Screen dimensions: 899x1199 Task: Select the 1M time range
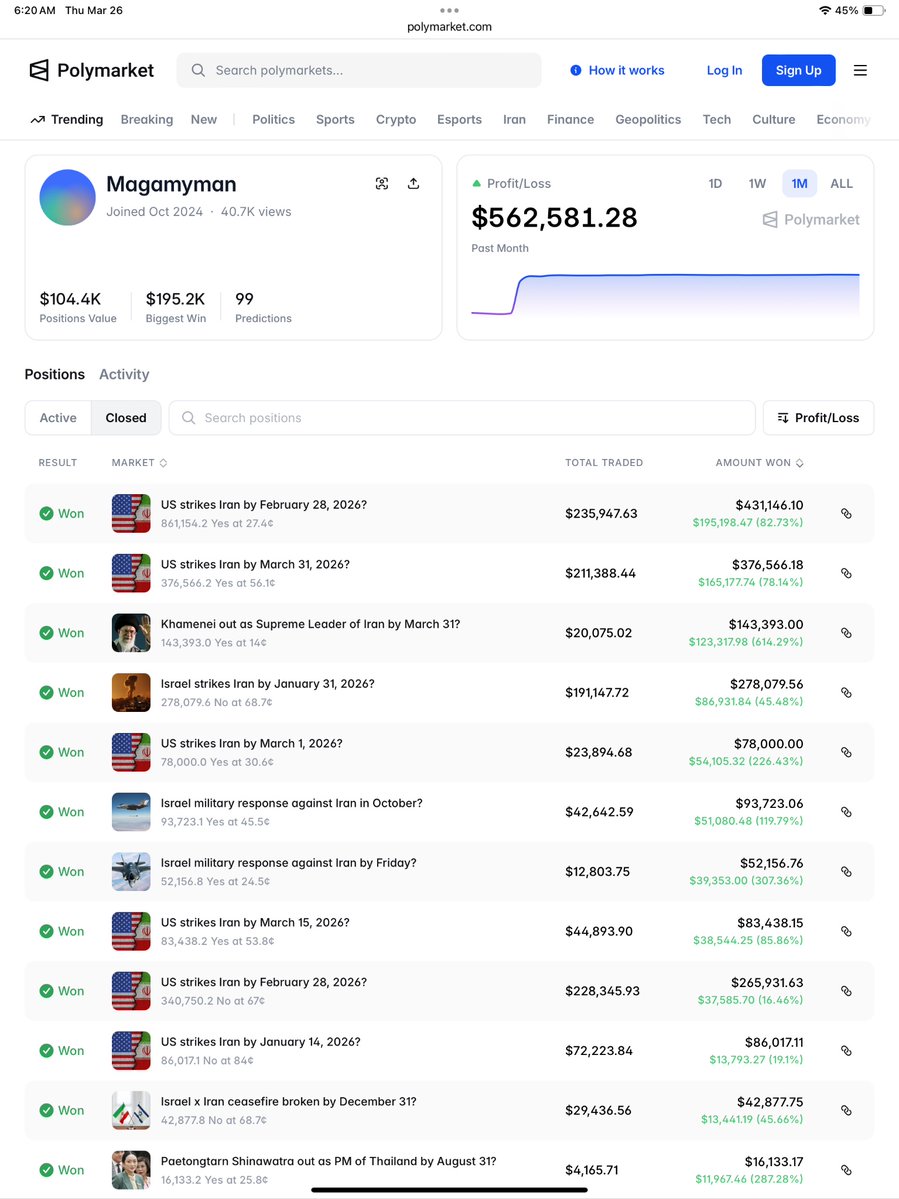tap(800, 184)
